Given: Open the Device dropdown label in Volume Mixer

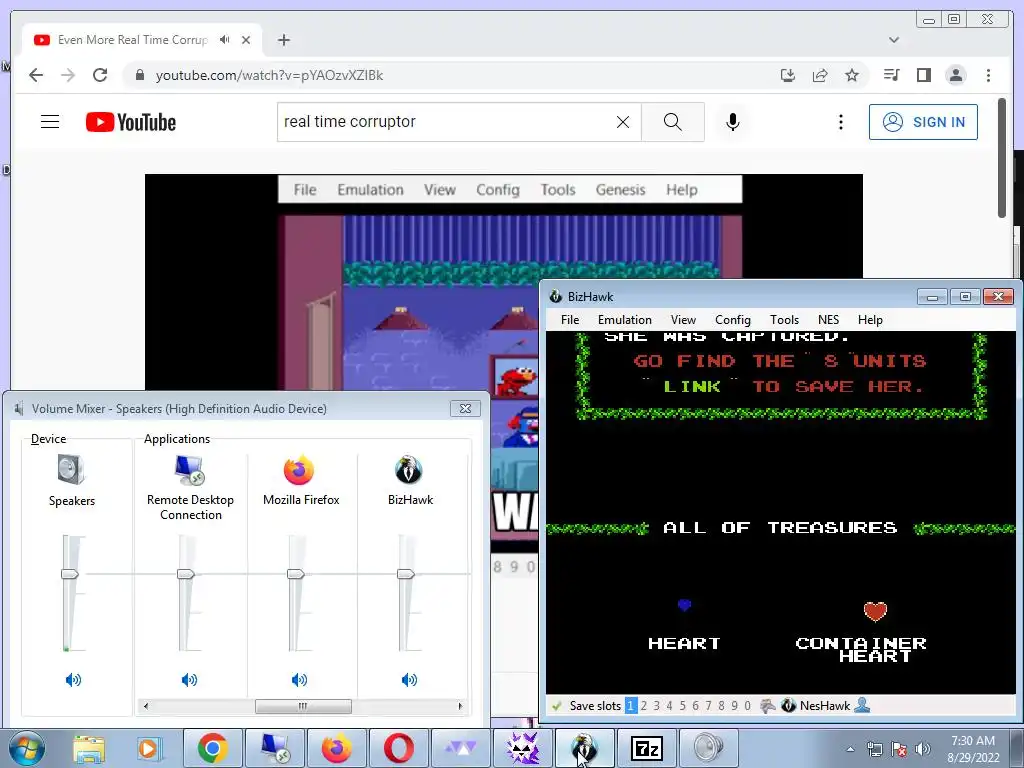Looking at the screenshot, I should tap(48, 439).
